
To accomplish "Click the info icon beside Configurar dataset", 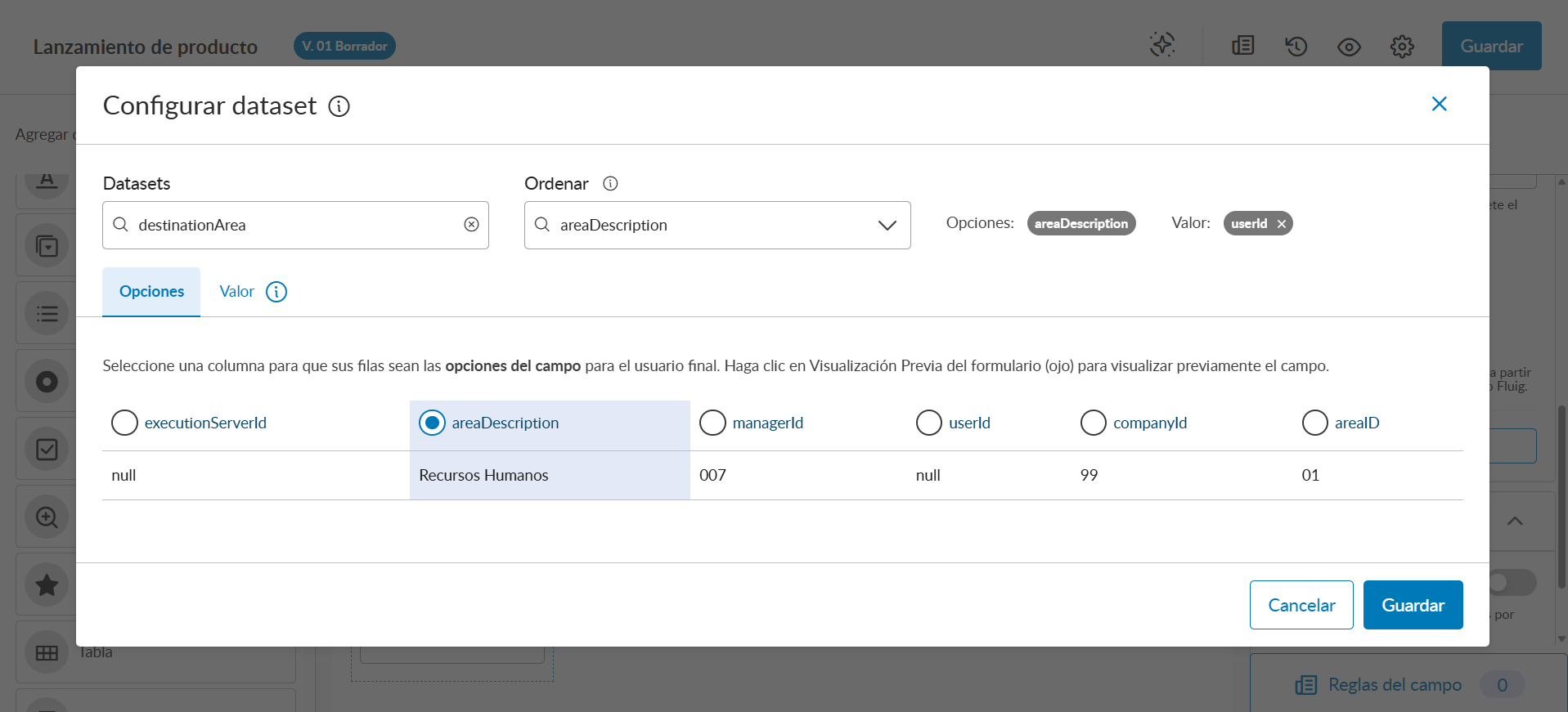I will coord(339,106).
